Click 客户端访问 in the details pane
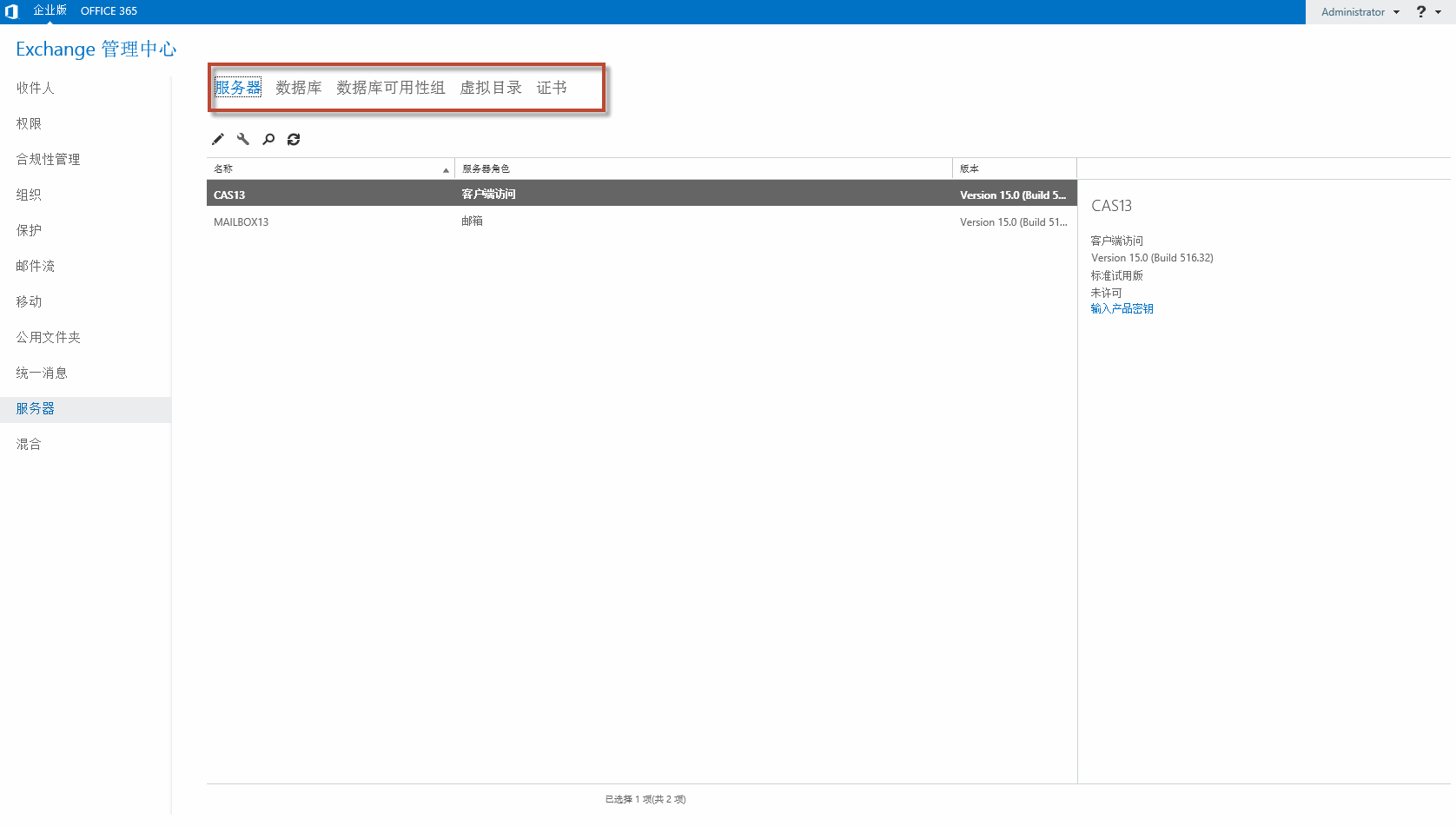1456x826 pixels. [x=1117, y=241]
